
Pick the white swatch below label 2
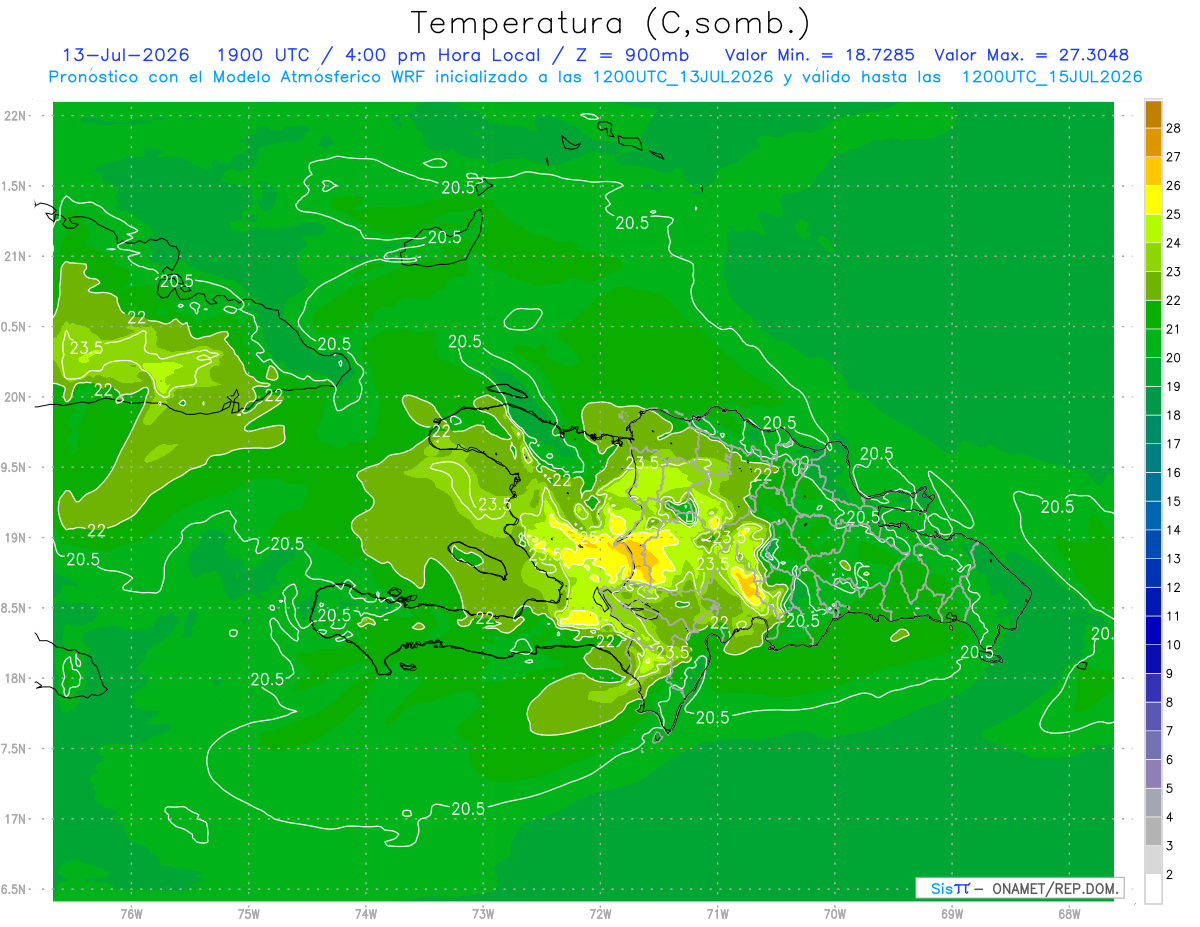1153,889
